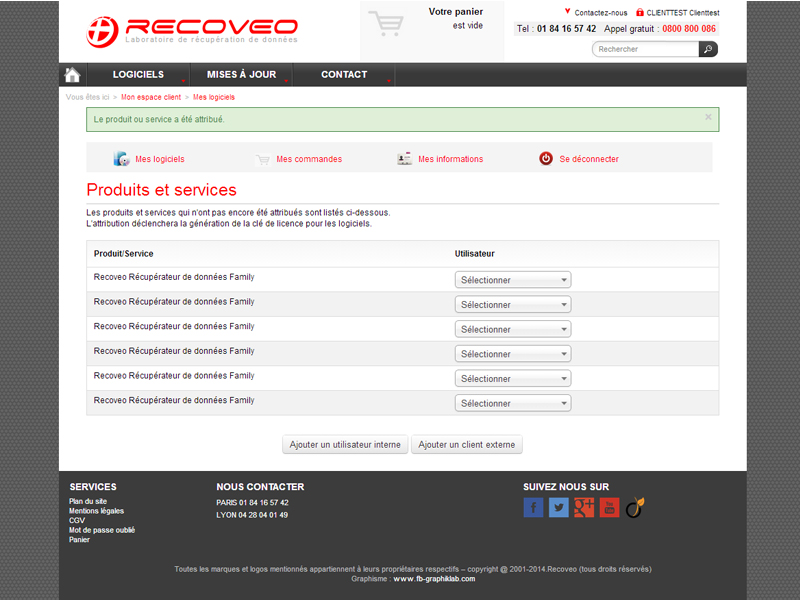The width and height of the screenshot is (800, 600).
Task: Open the Sélectionner dropdown in the first product row
Action: [513, 280]
